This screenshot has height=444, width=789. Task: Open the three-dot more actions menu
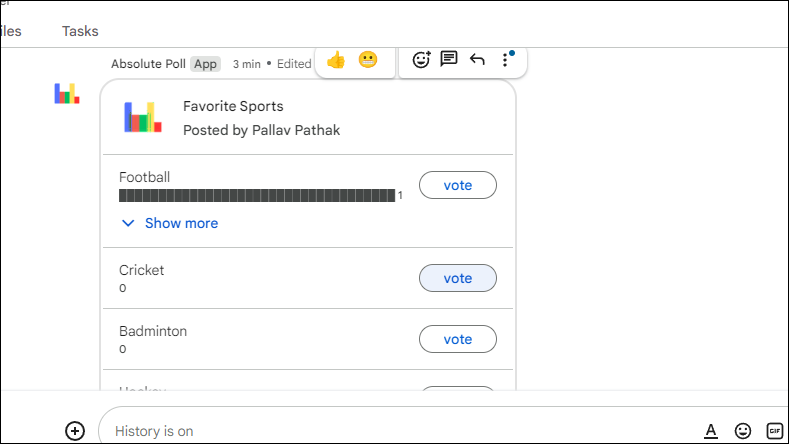click(505, 60)
